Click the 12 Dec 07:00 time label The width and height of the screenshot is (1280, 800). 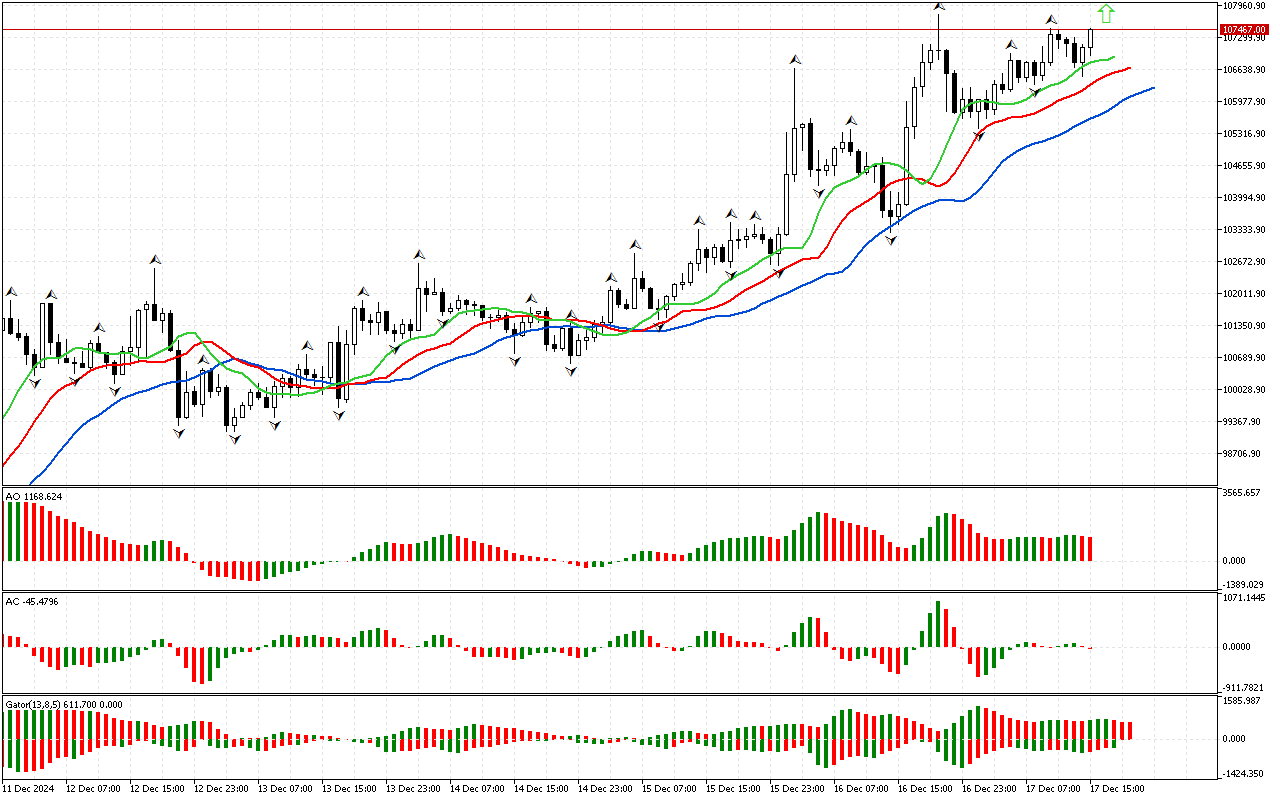pyautogui.click(x=92, y=789)
